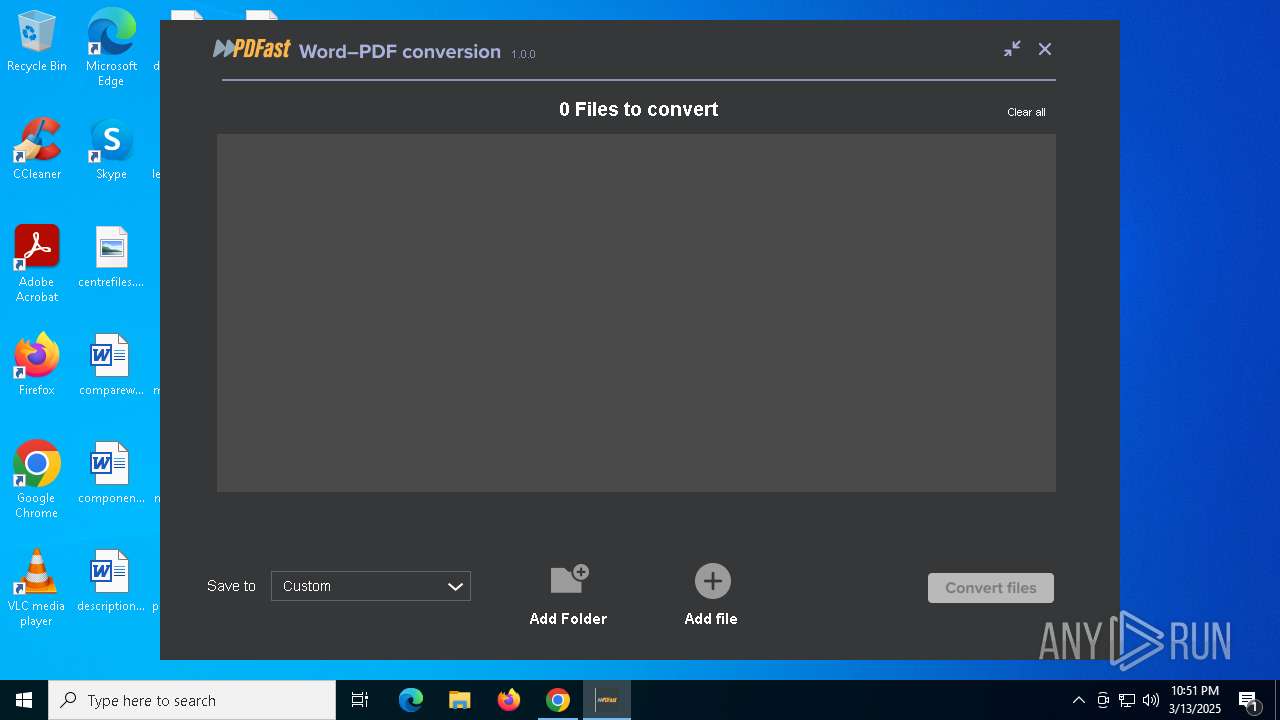
Task: Open the network icon in the system tray
Action: point(1127,700)
